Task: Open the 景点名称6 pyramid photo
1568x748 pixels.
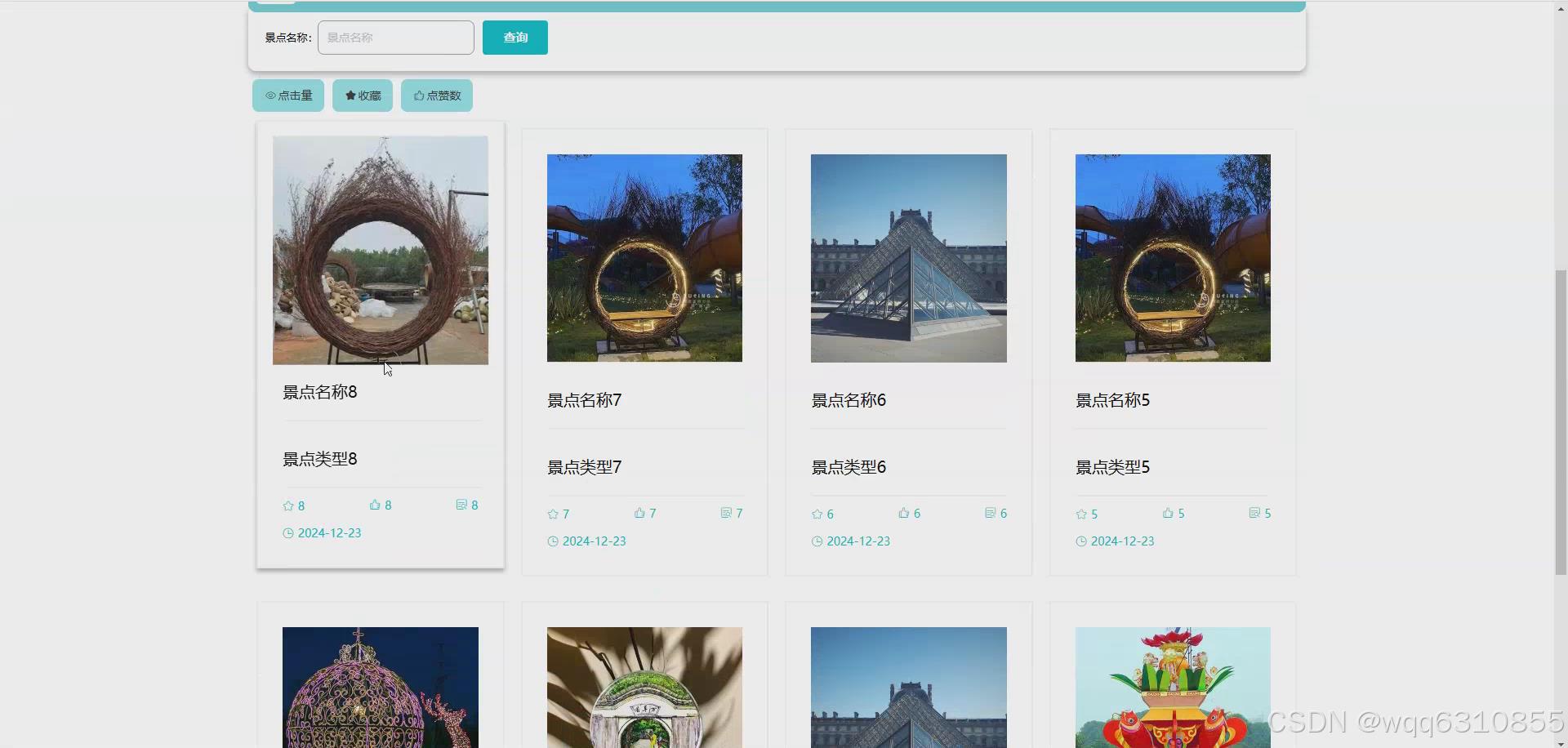Action: coord(909,258)
